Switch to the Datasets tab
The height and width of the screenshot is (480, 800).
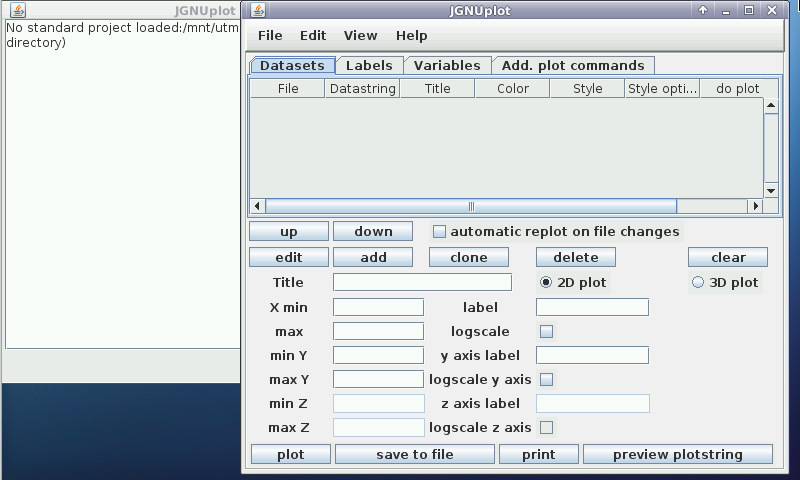click(x=292, y=65)
